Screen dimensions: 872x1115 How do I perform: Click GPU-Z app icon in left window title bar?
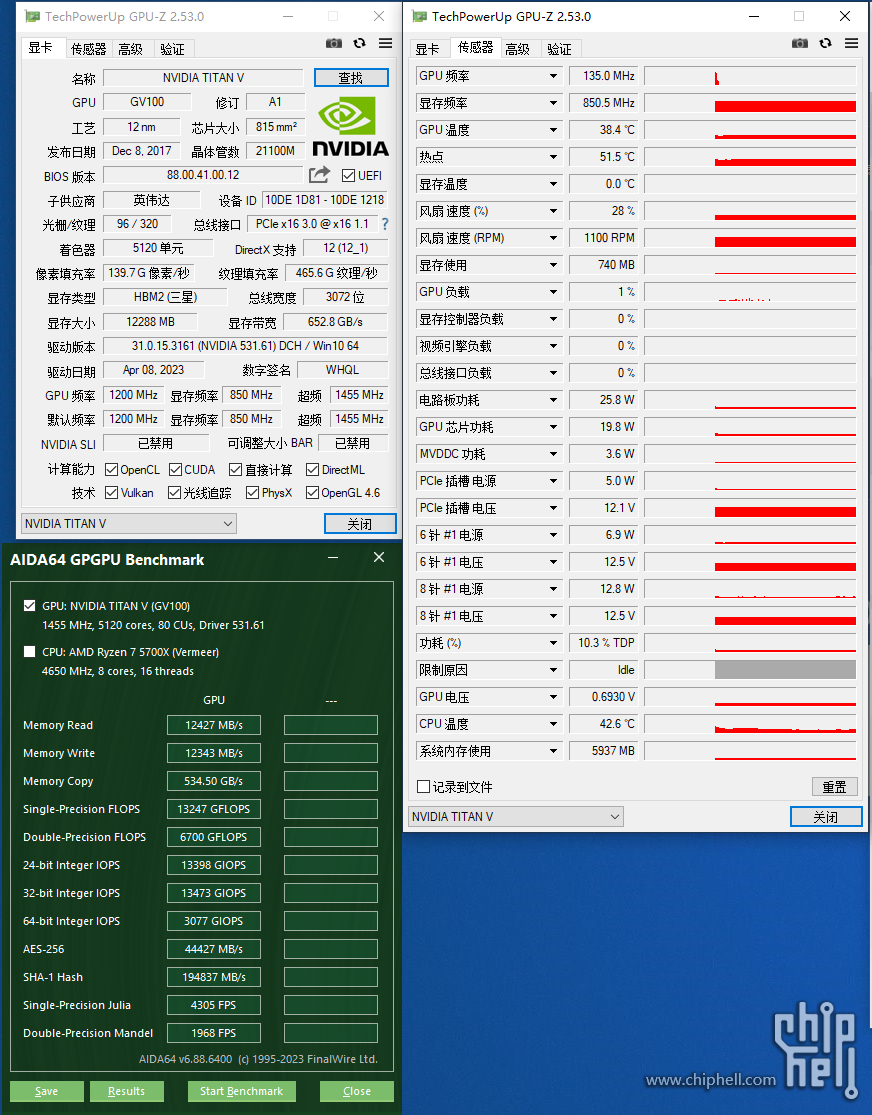coord(33,16)
